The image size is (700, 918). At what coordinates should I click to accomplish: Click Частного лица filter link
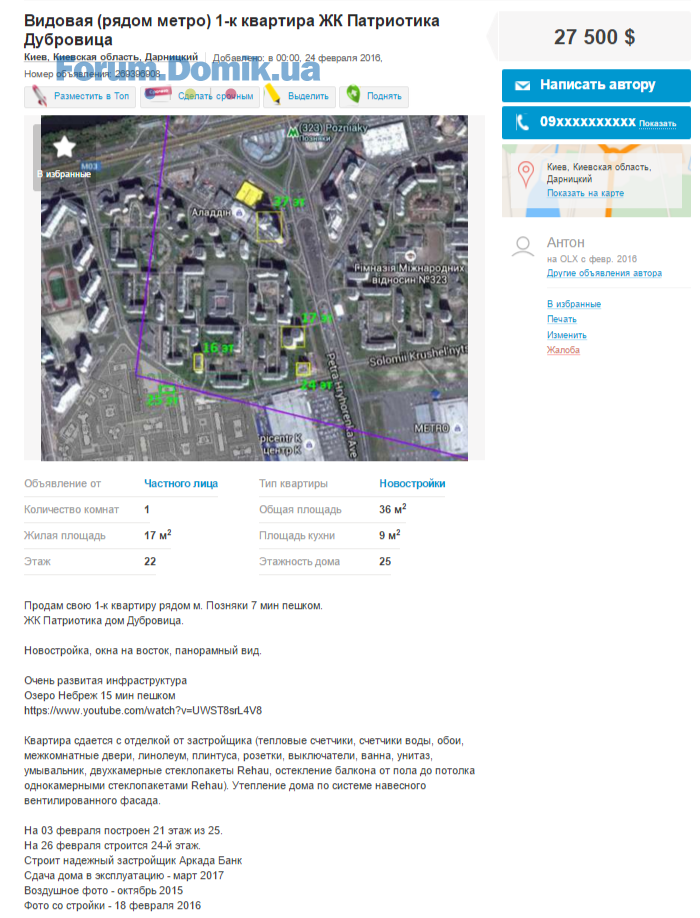pos(181,484)
